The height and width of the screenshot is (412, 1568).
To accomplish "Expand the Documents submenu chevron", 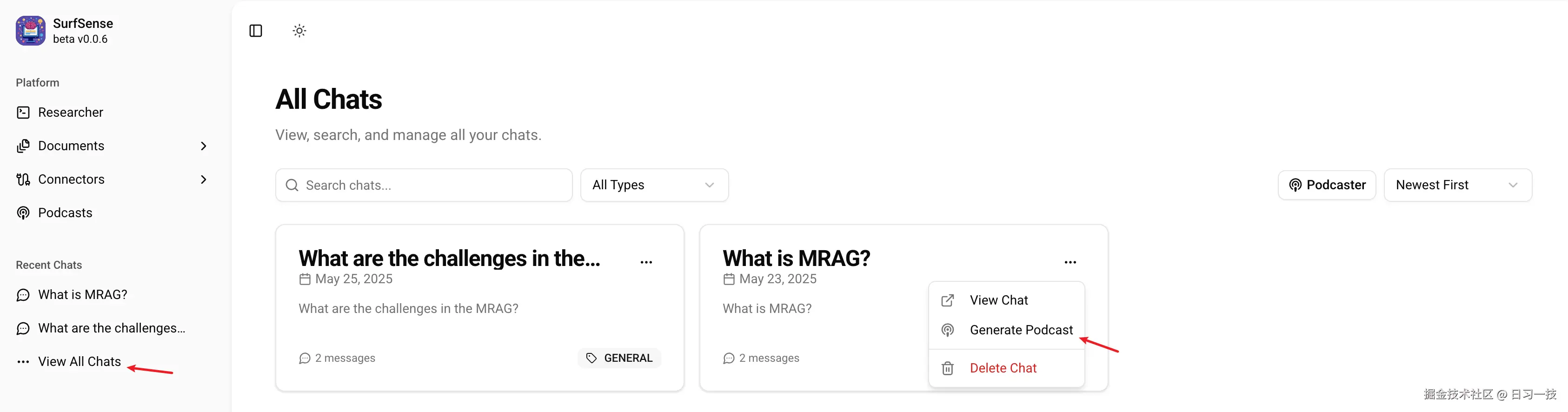I will click(x=203, y=146).
